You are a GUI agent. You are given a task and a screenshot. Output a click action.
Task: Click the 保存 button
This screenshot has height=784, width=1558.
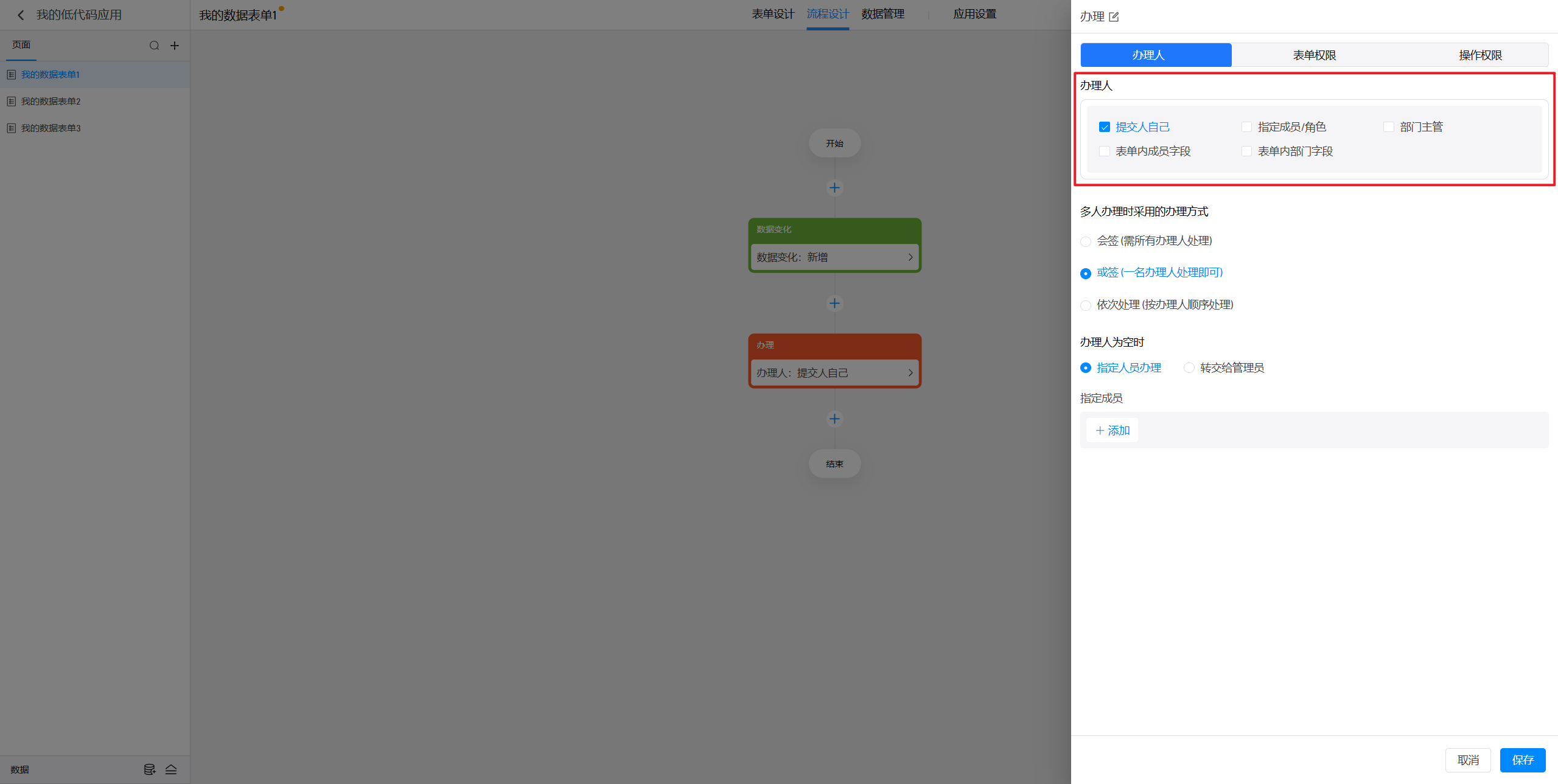point(1522,760)
